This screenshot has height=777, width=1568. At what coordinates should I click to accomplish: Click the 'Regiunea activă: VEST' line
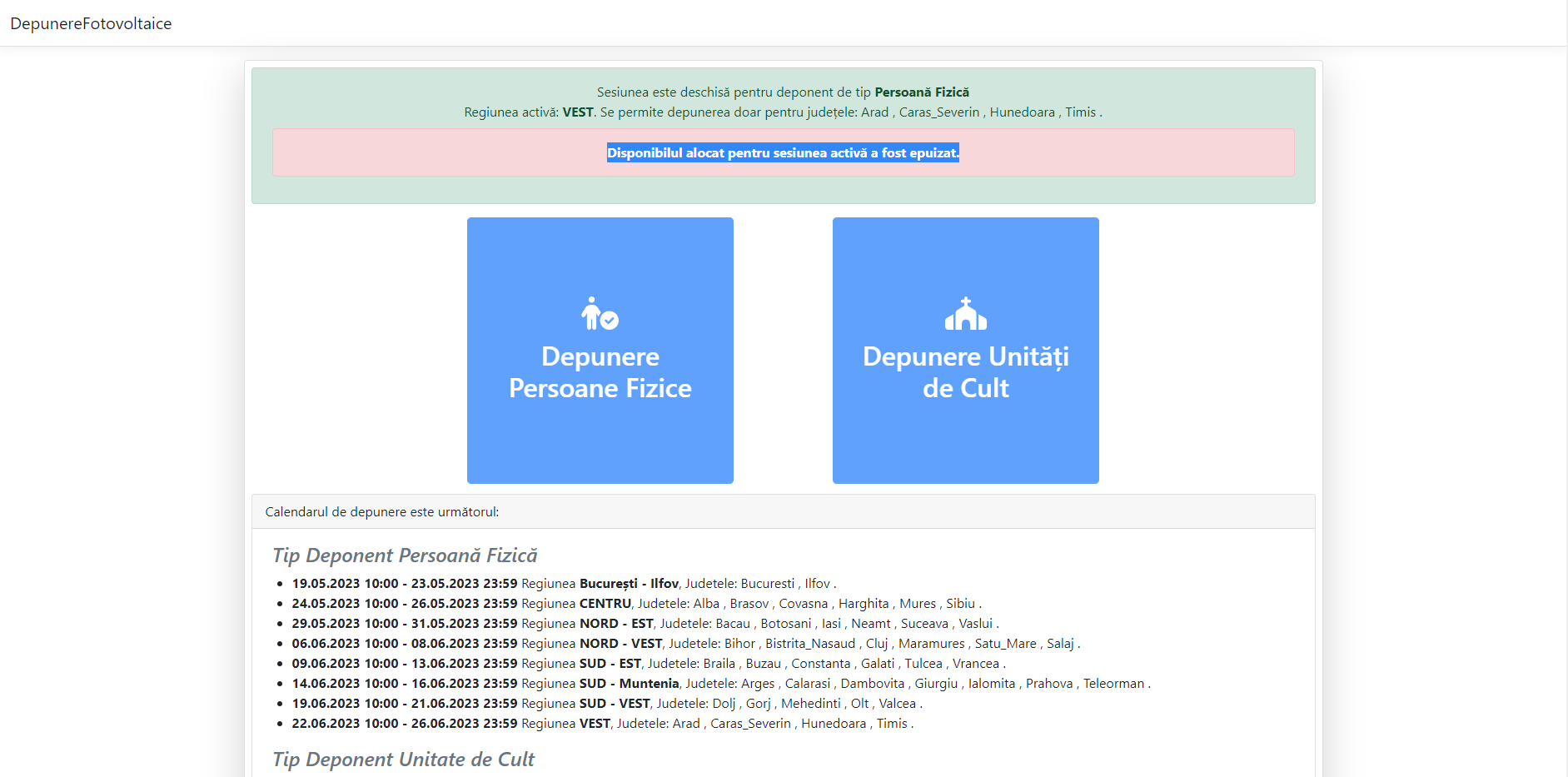point(783,112)
